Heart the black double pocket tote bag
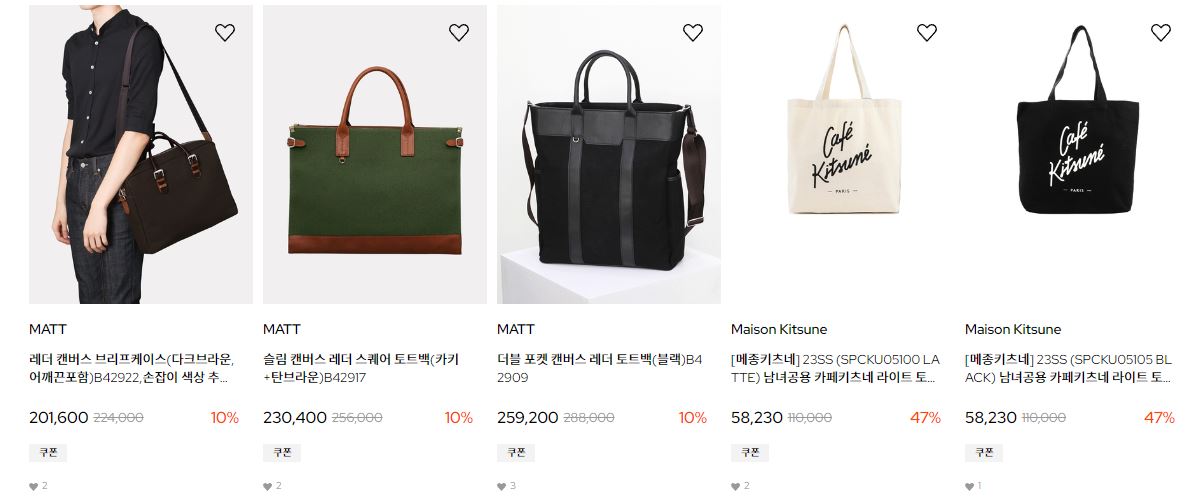 tap(693, 32)
